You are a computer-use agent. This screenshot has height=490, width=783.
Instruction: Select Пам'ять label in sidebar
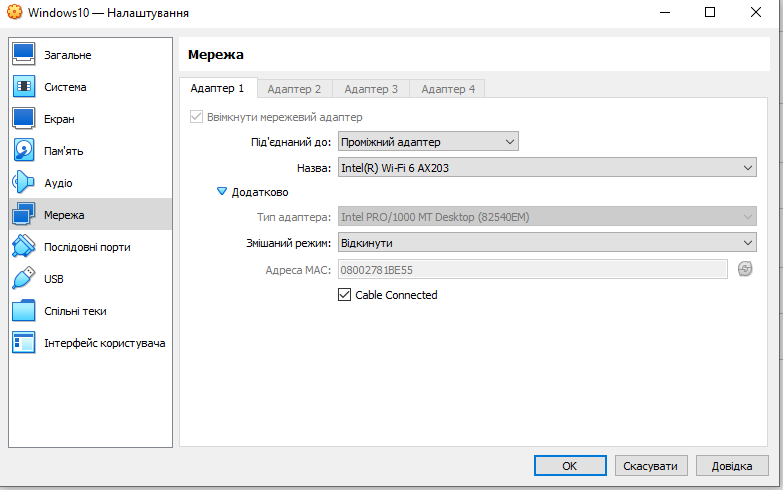pyautogui.click(x=63, y=151)
